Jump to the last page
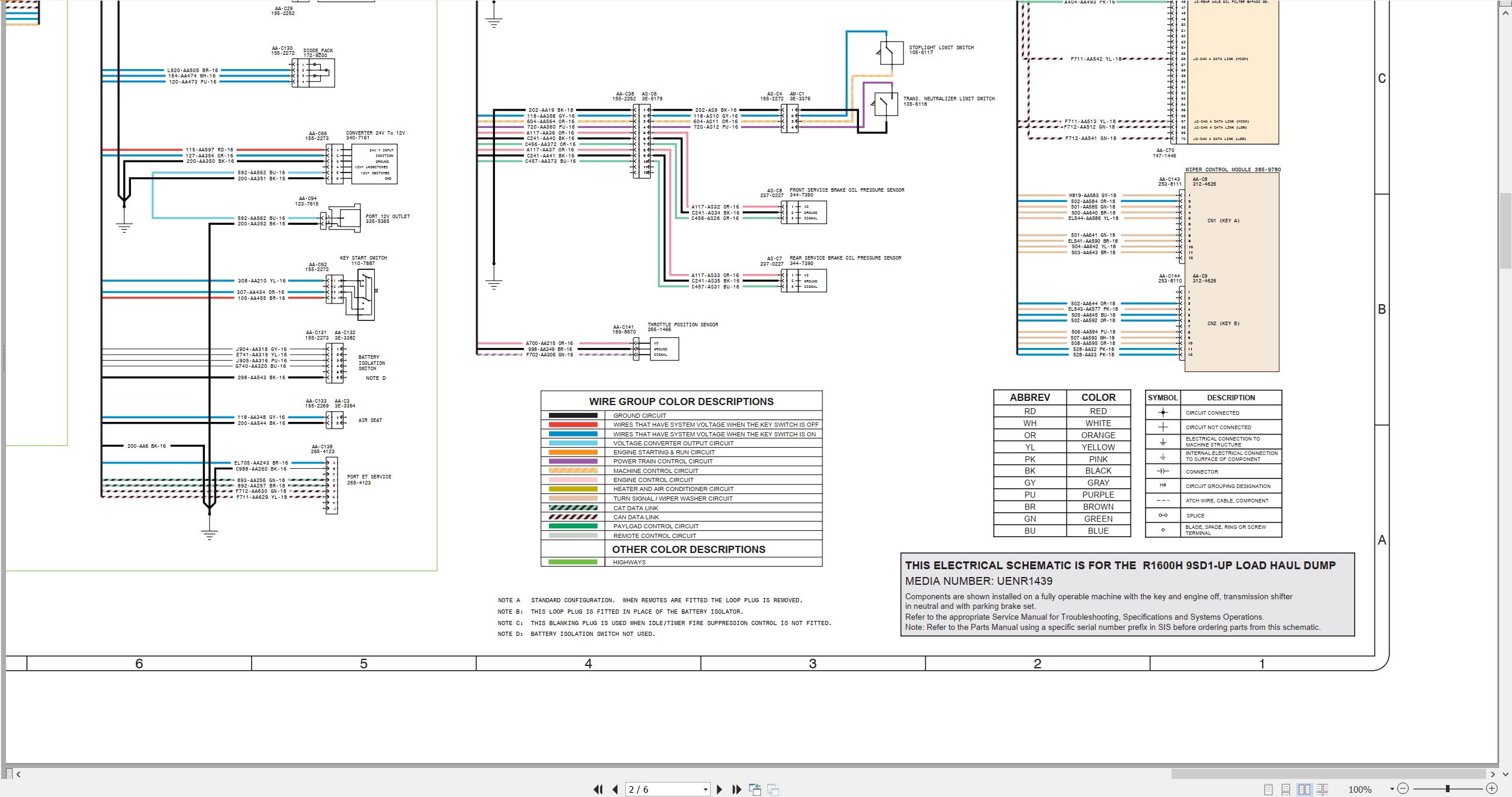This screenshot has width=1512, height=797. tap(736, 789)
